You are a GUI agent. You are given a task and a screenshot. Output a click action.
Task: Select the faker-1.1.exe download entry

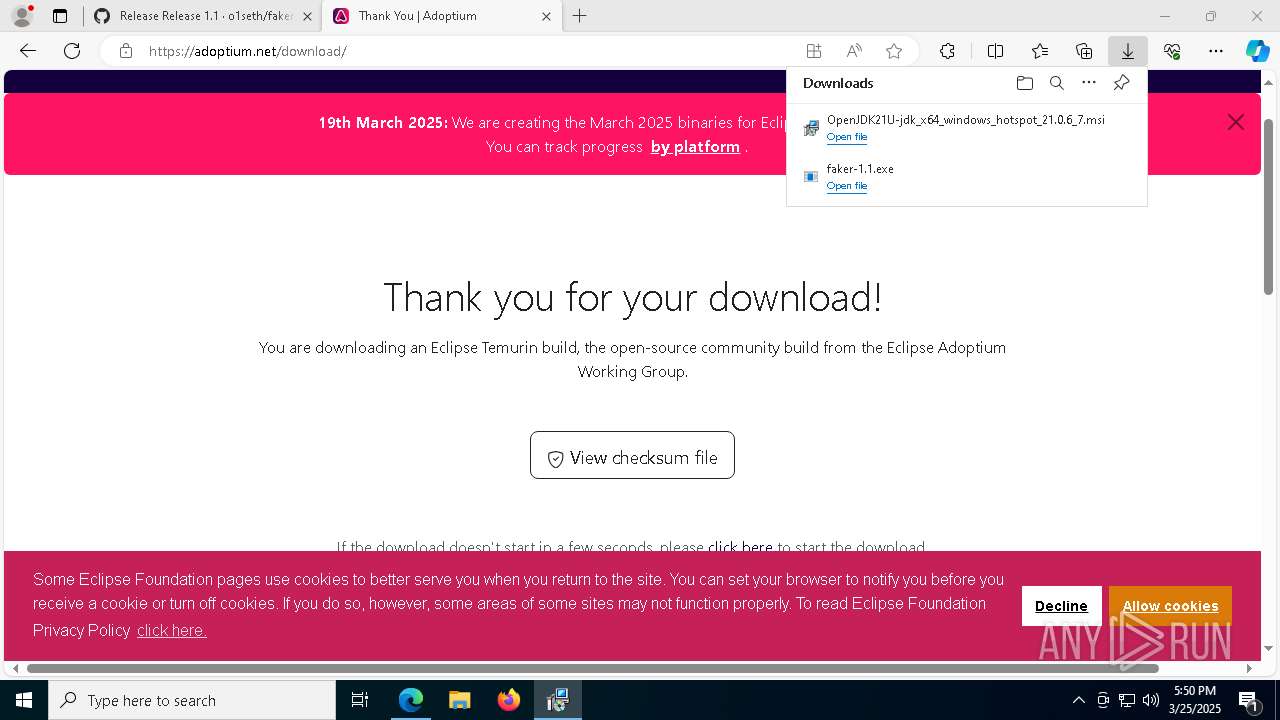[966, 177]
